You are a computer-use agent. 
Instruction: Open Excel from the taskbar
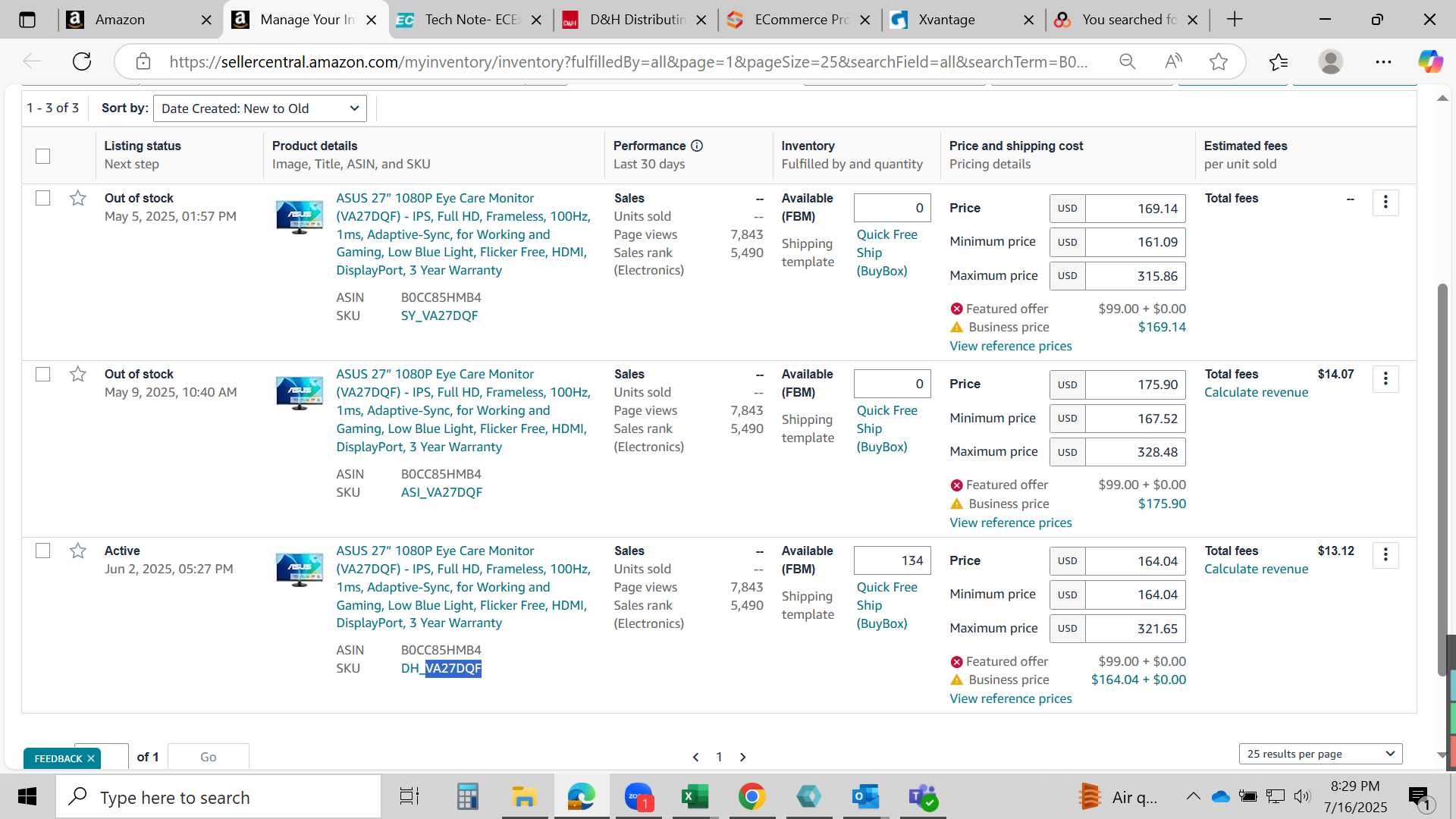click(x=695, y=797)
